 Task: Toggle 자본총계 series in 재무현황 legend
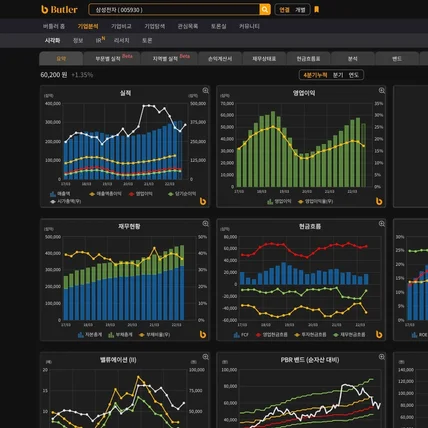pyautogui.click(x=90, y=334)
